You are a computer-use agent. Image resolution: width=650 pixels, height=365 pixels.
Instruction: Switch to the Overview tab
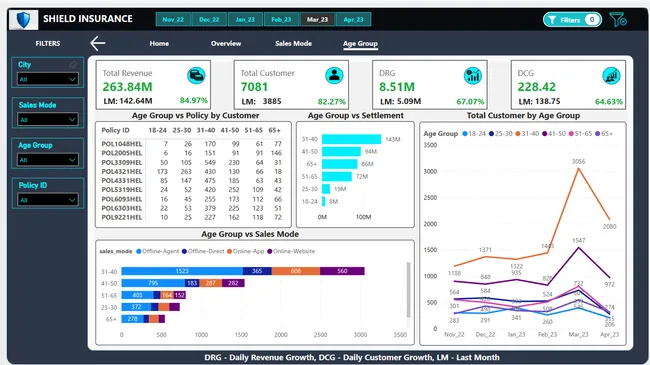point(226,44)
